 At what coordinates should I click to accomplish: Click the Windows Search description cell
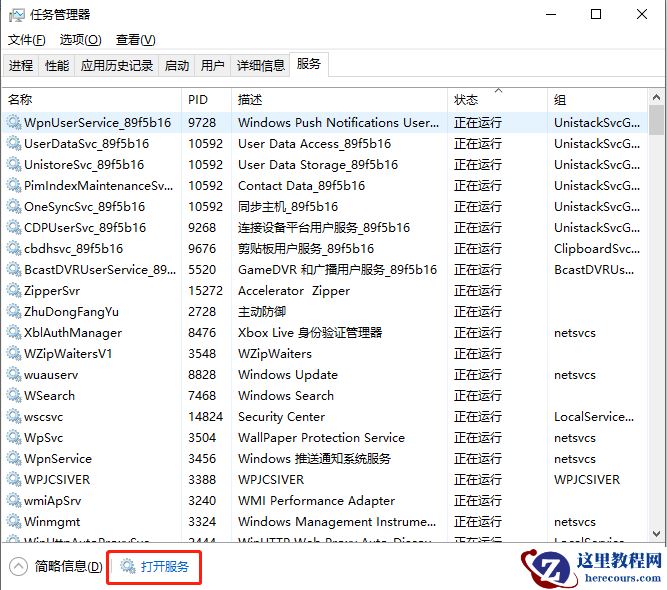pos(286,396)
